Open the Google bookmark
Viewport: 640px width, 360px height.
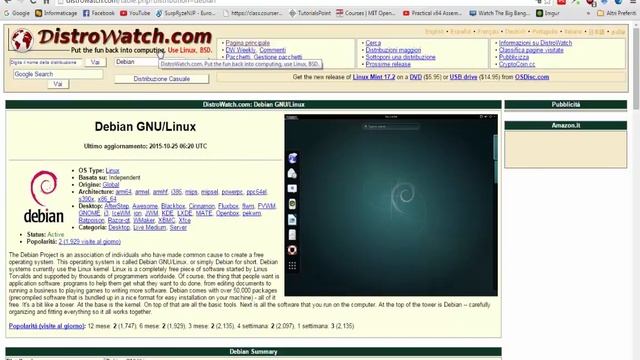(17, 13)
